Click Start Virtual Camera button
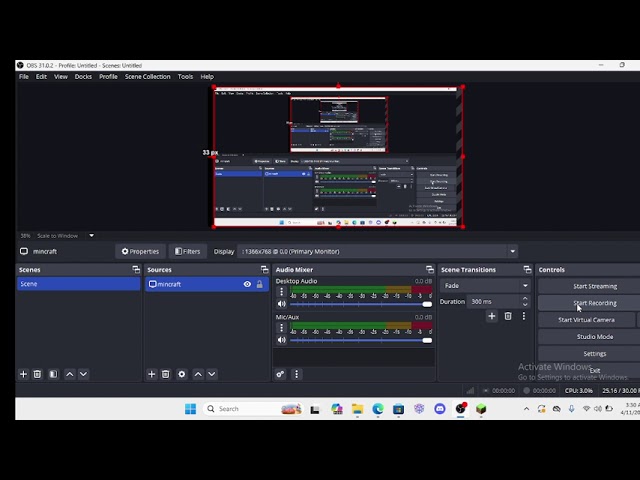This screenshot has width=640, height=480. coord(587,320)
